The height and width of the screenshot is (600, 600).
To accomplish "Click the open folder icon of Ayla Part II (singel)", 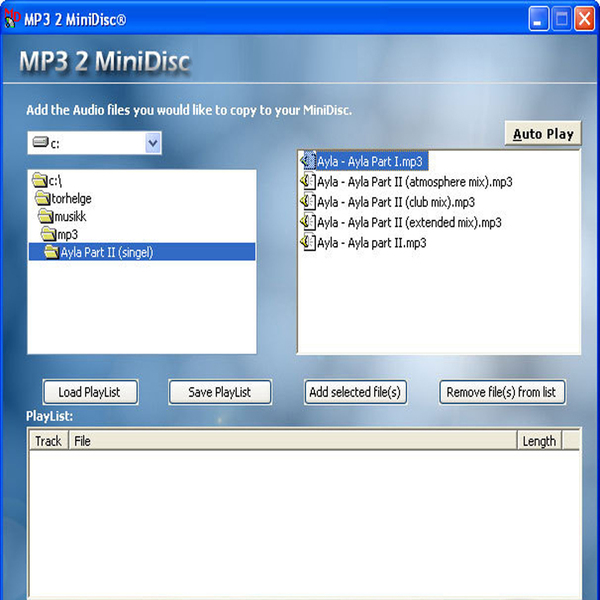I will point(52,252).
